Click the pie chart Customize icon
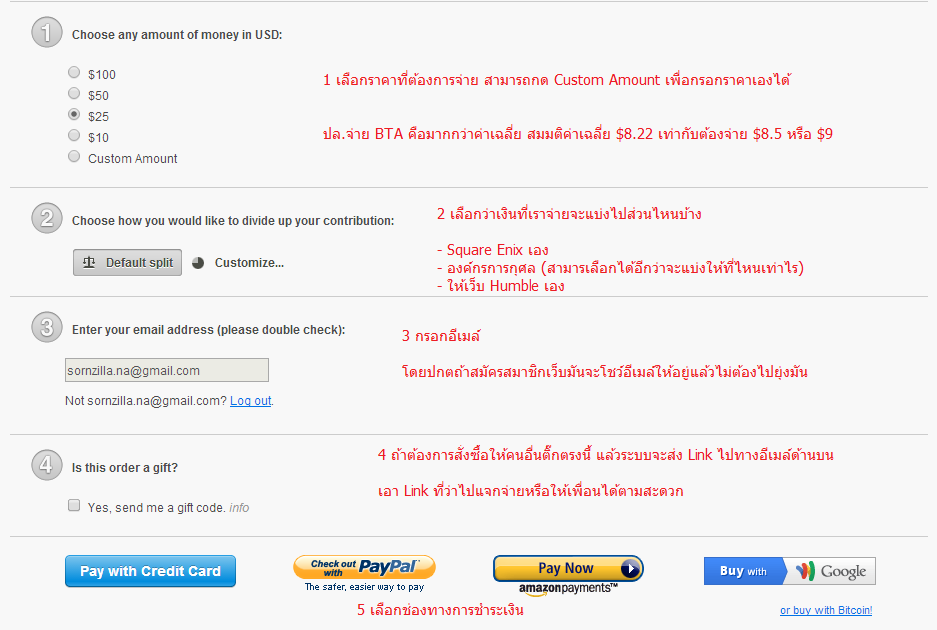 tap(198, 263)
